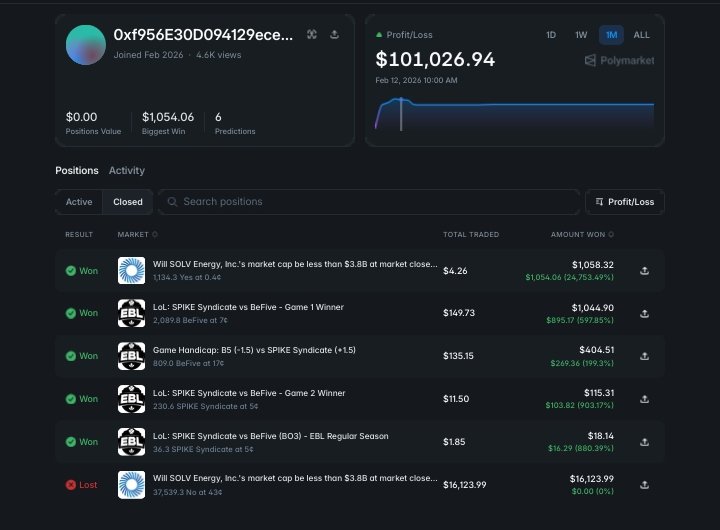Click the $149.73 total traded cell

[459, 313]
